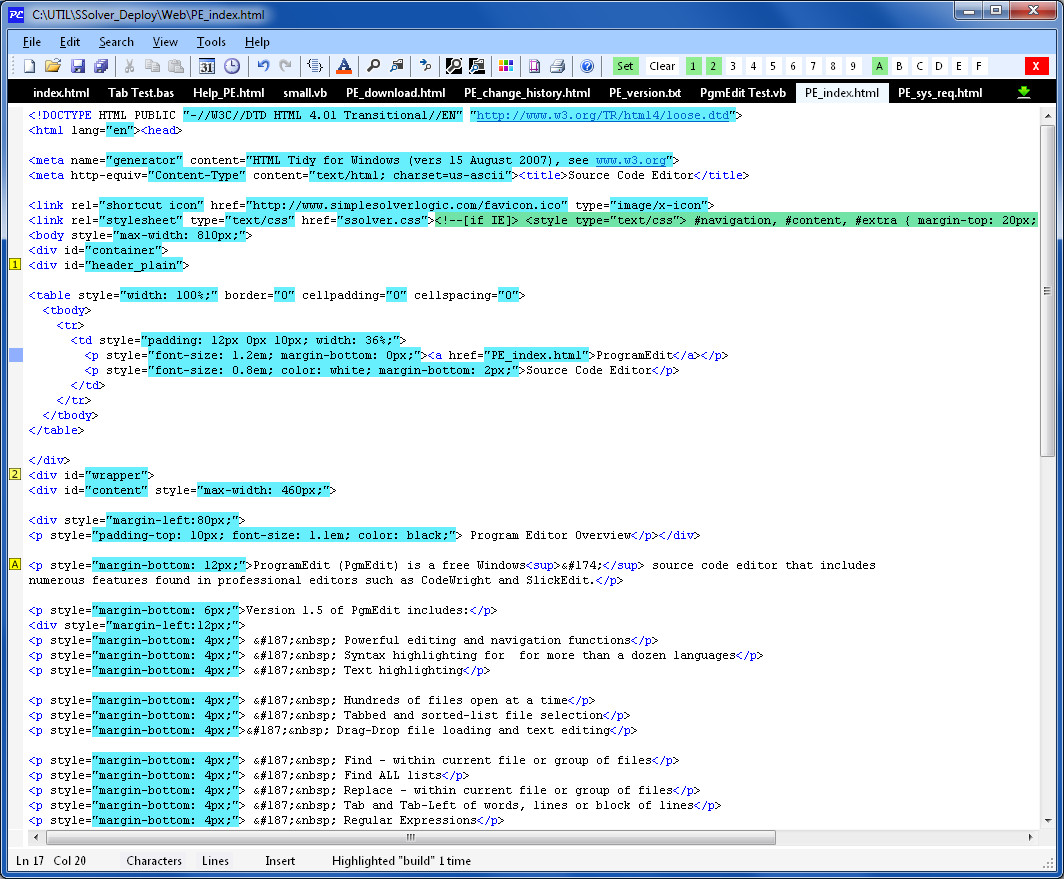This screenshot has width=1064, height=879.
Task: Toggle bookmark 5 in the toolbar
Action: point(772,66)
